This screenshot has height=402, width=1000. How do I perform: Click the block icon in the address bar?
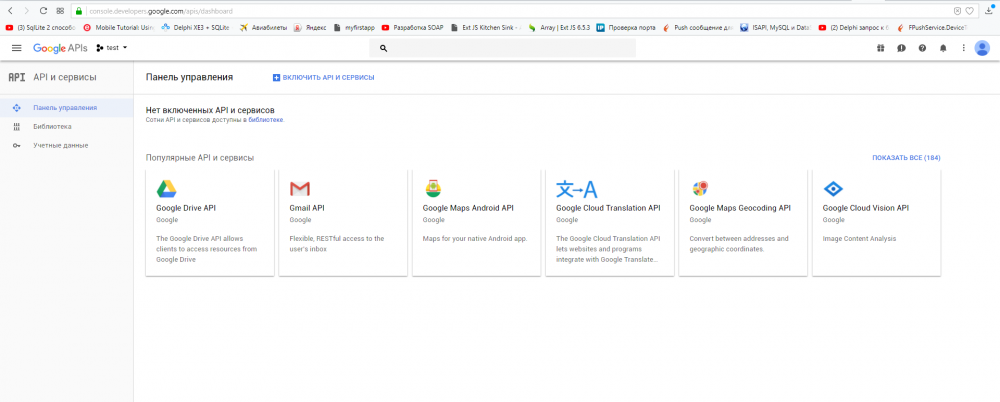[957, 11]
